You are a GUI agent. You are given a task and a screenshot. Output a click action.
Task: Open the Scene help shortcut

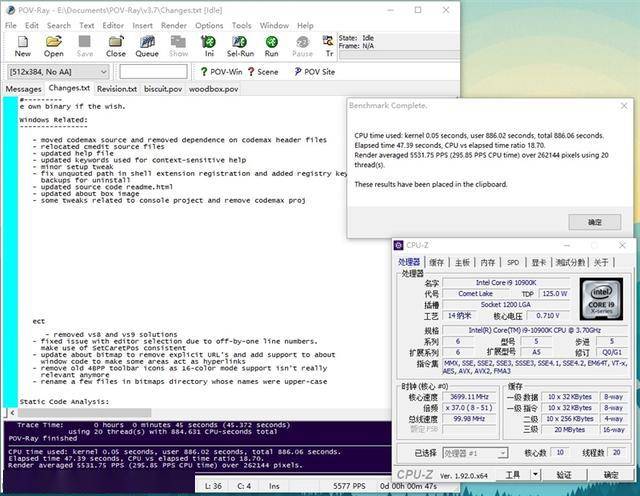(x=263, y=72)
